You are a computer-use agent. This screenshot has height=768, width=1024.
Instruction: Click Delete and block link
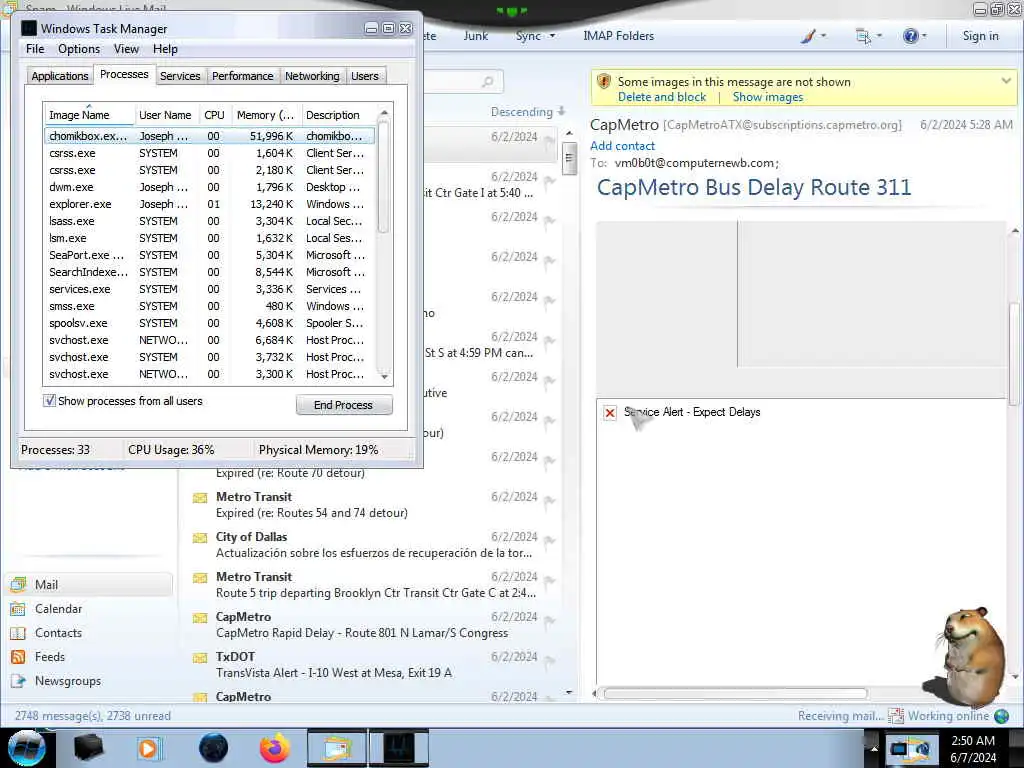click(662, 97)
